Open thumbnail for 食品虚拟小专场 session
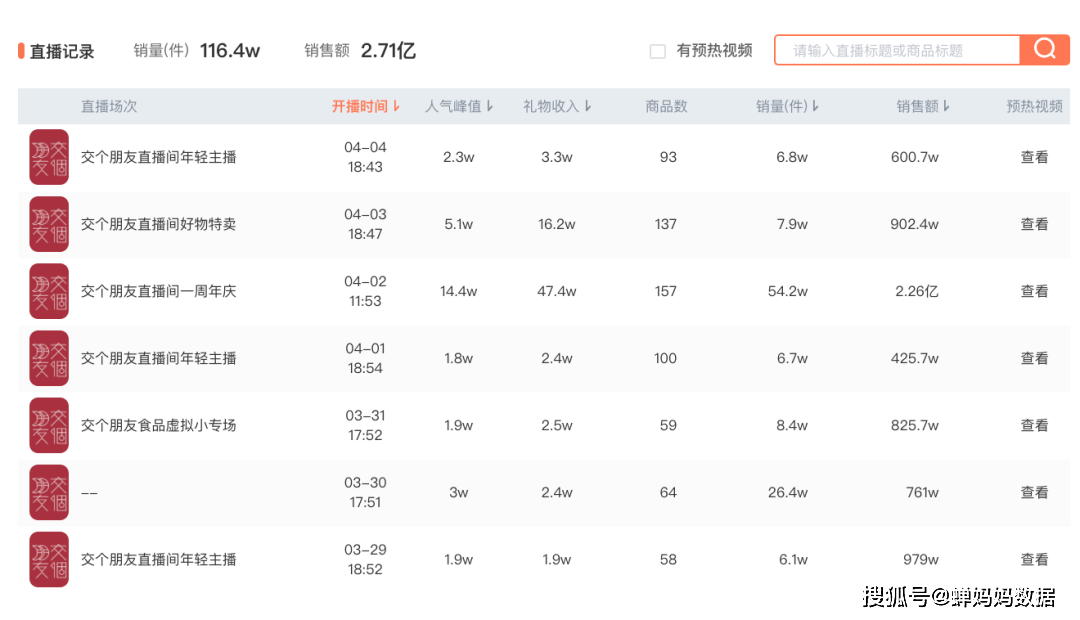 tap(49, 425)
